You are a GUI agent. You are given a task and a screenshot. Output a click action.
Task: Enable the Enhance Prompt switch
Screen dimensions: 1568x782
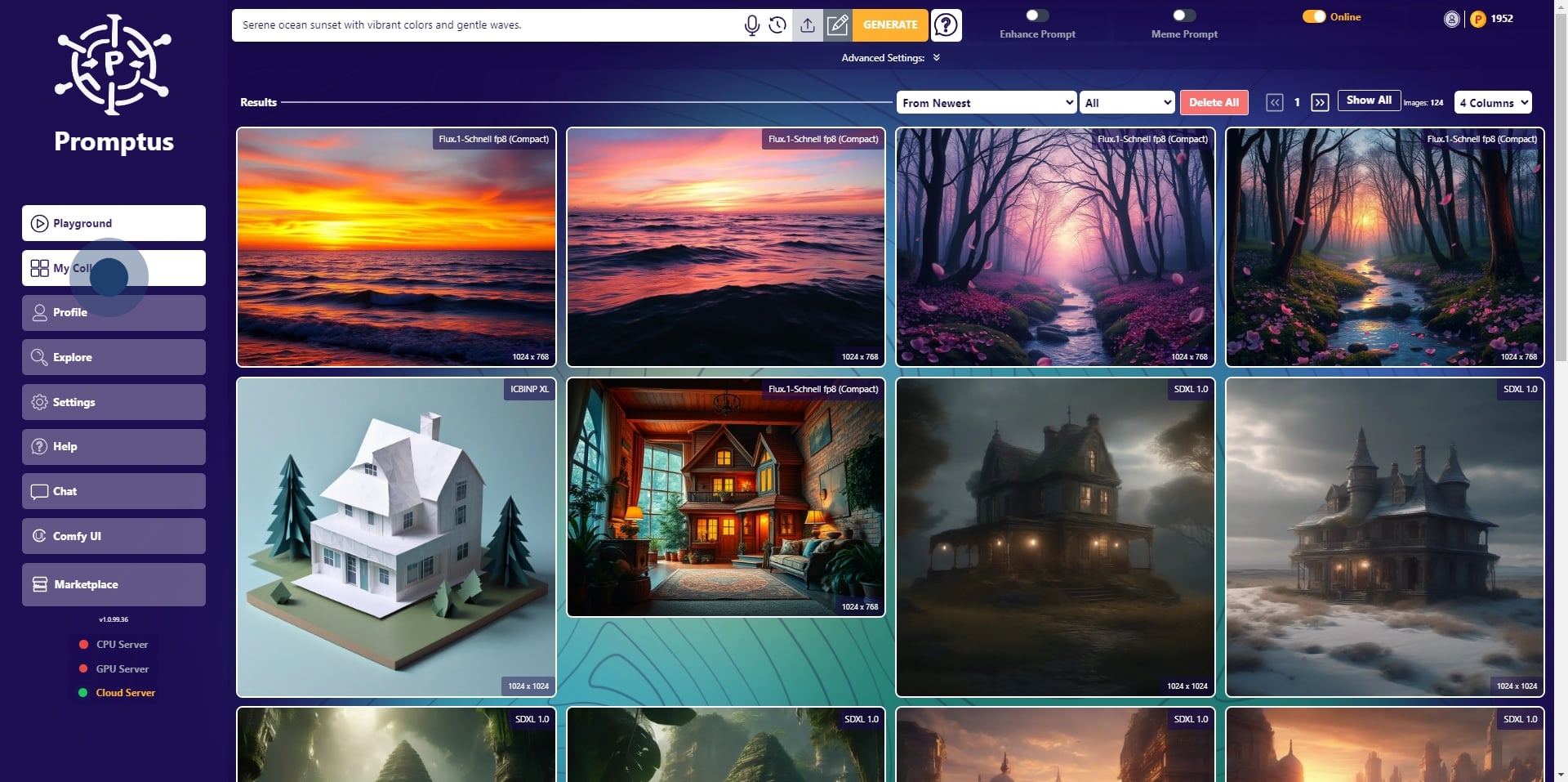1037,16
